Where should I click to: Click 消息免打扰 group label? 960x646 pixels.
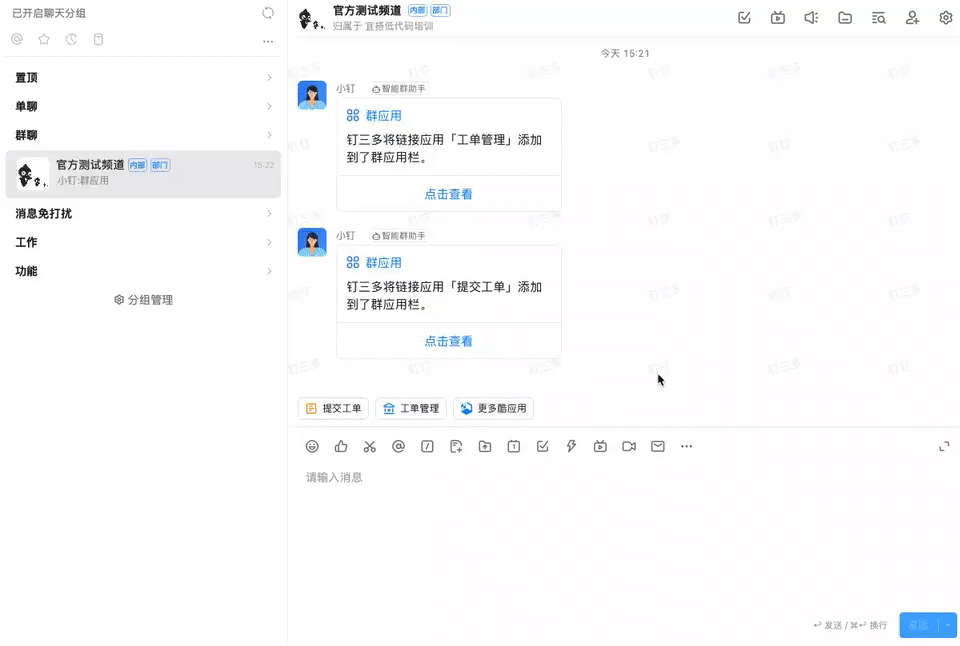[x=43, y=214]
